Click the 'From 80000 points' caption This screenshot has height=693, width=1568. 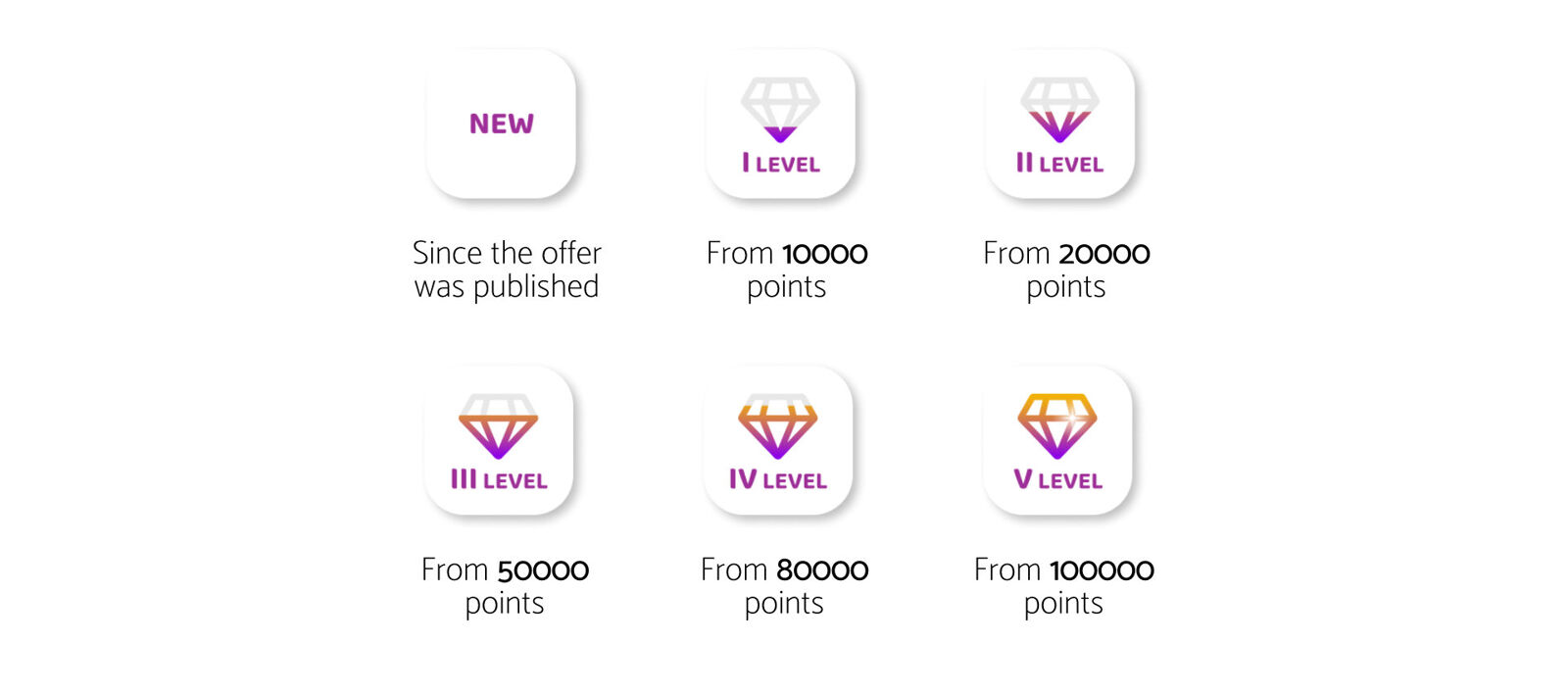pyautogui.click(x=784, y=586)
